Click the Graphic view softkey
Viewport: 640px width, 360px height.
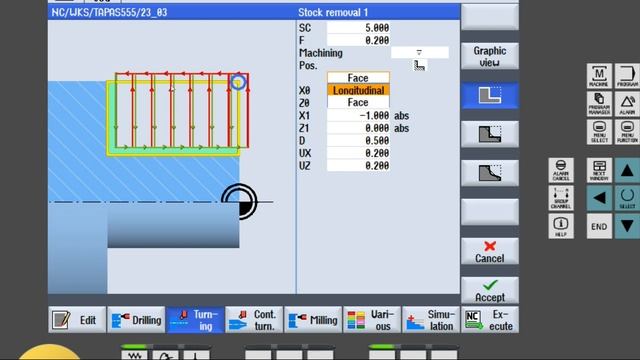pos(490,56)
